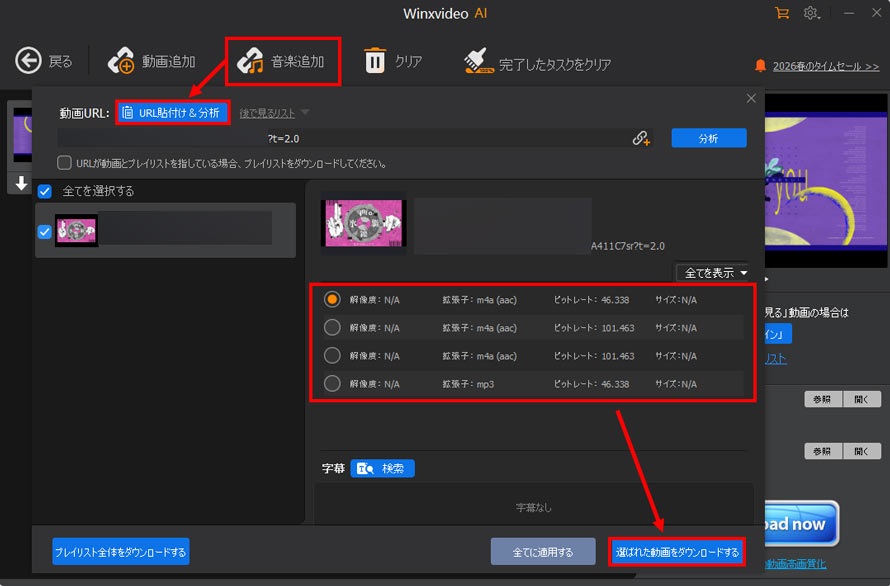Click the video URL input field
Viewport: 890px width, 586px height.
340,139
